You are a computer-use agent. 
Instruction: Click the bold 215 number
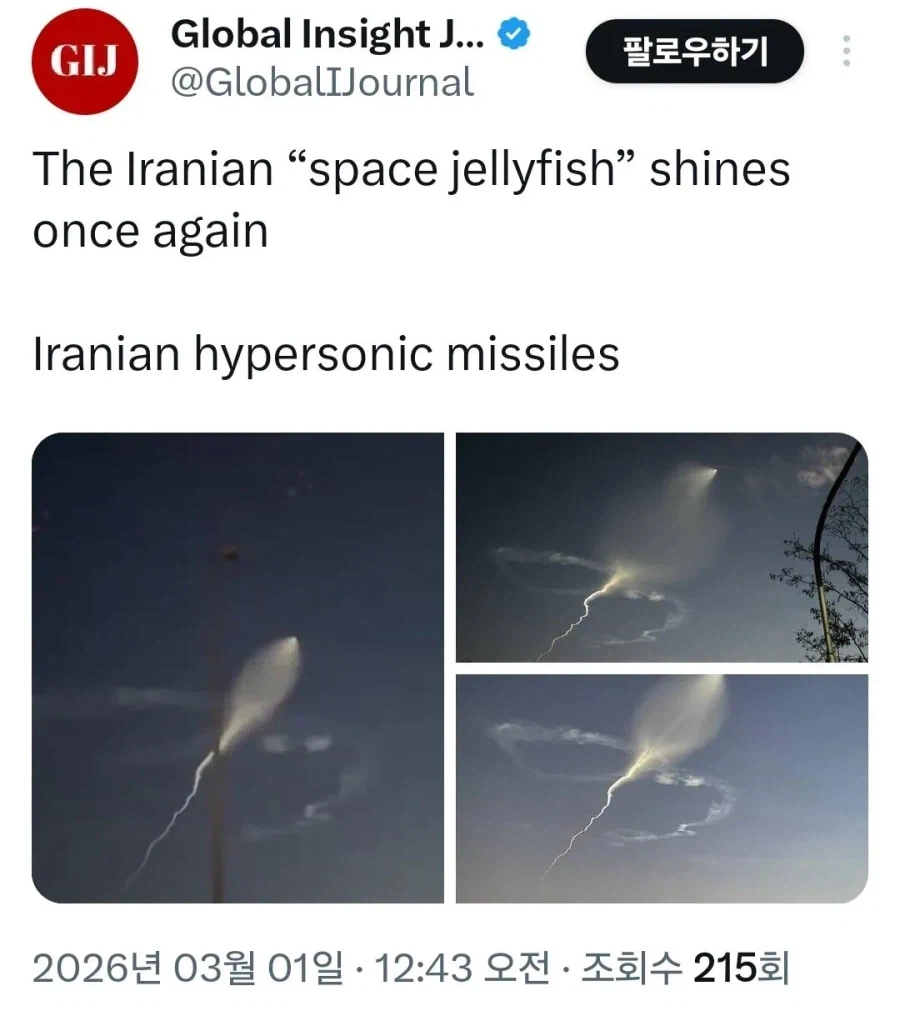tap(725, 969)
